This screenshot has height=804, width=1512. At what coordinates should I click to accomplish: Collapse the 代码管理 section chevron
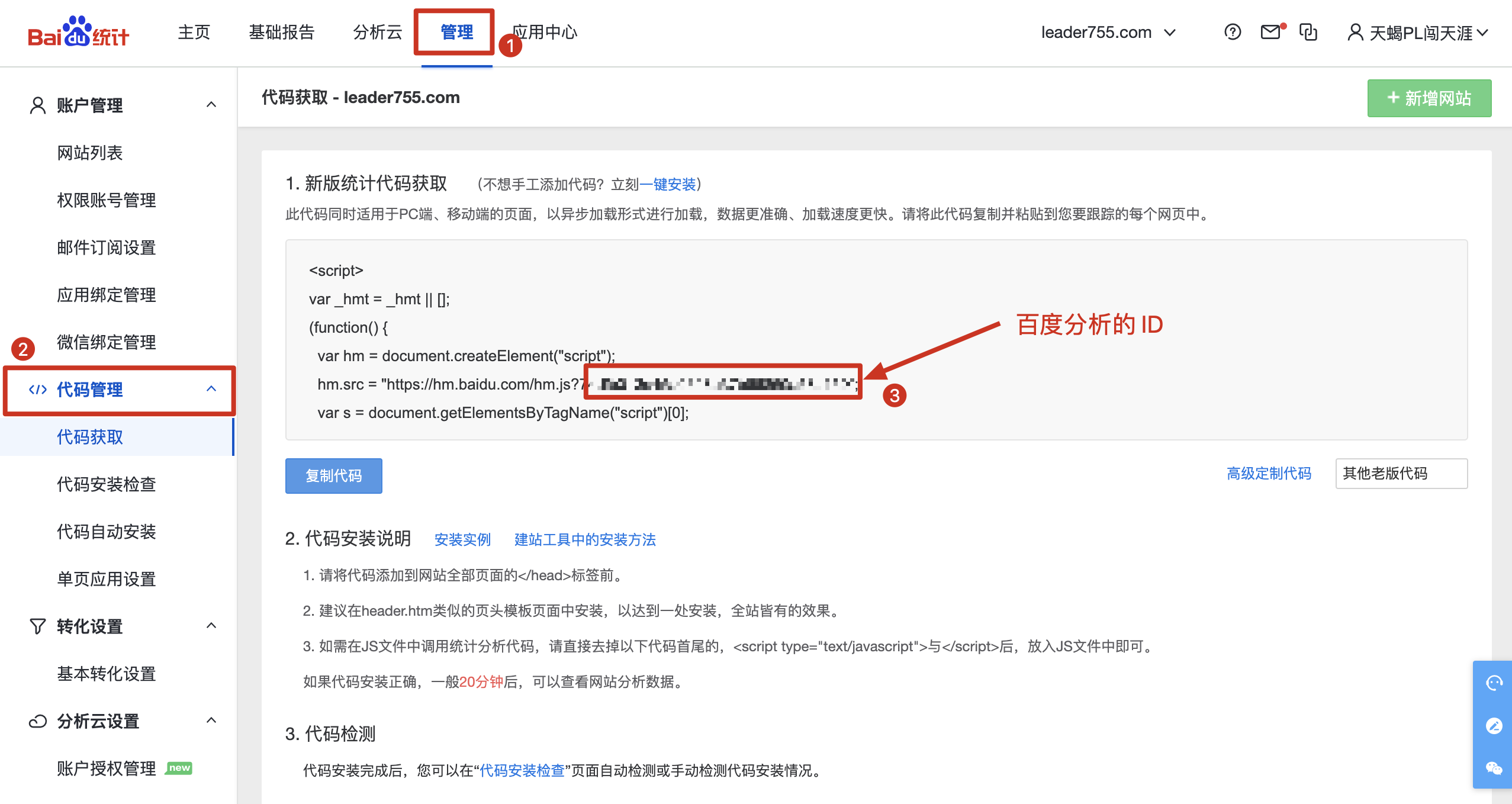click(x=211, y=389)
